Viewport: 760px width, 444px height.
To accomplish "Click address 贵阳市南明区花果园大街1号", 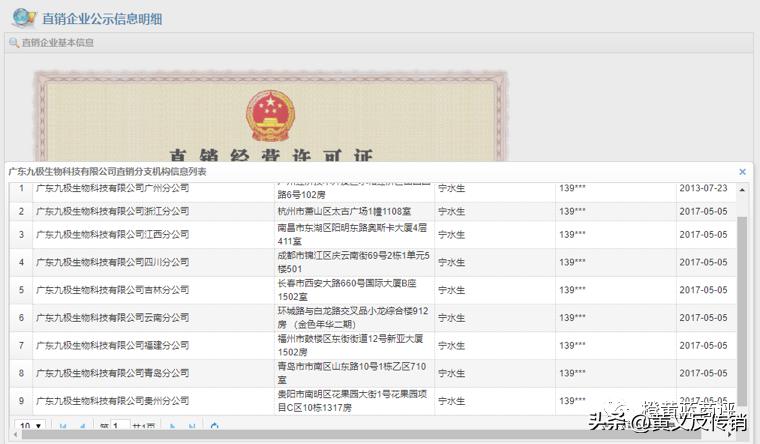I will point(352,401).
